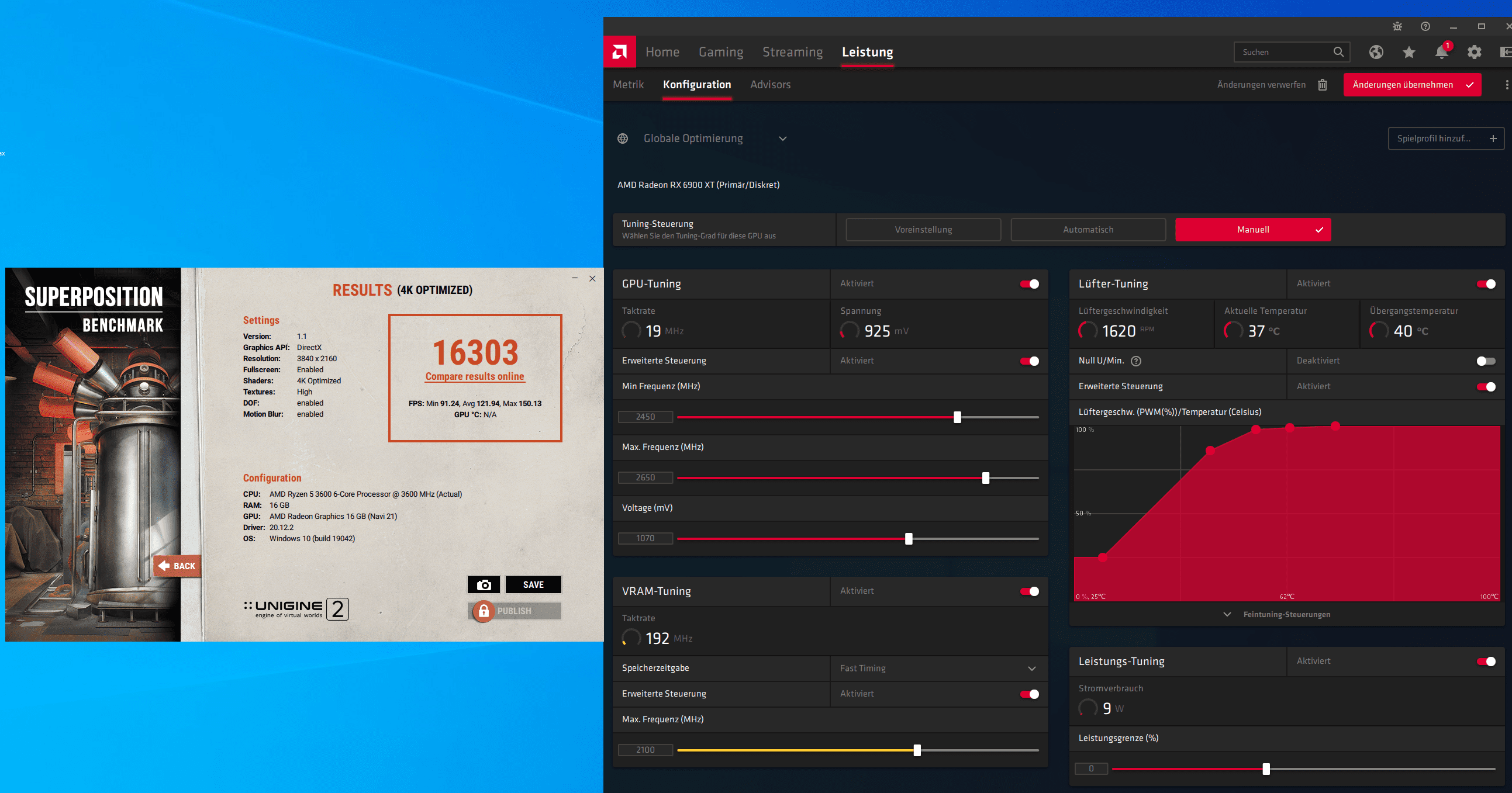This screenshot has height=793, width=1512.
Task: Enable the Null U/Min. switch
Action: [x=1486, y=361]
